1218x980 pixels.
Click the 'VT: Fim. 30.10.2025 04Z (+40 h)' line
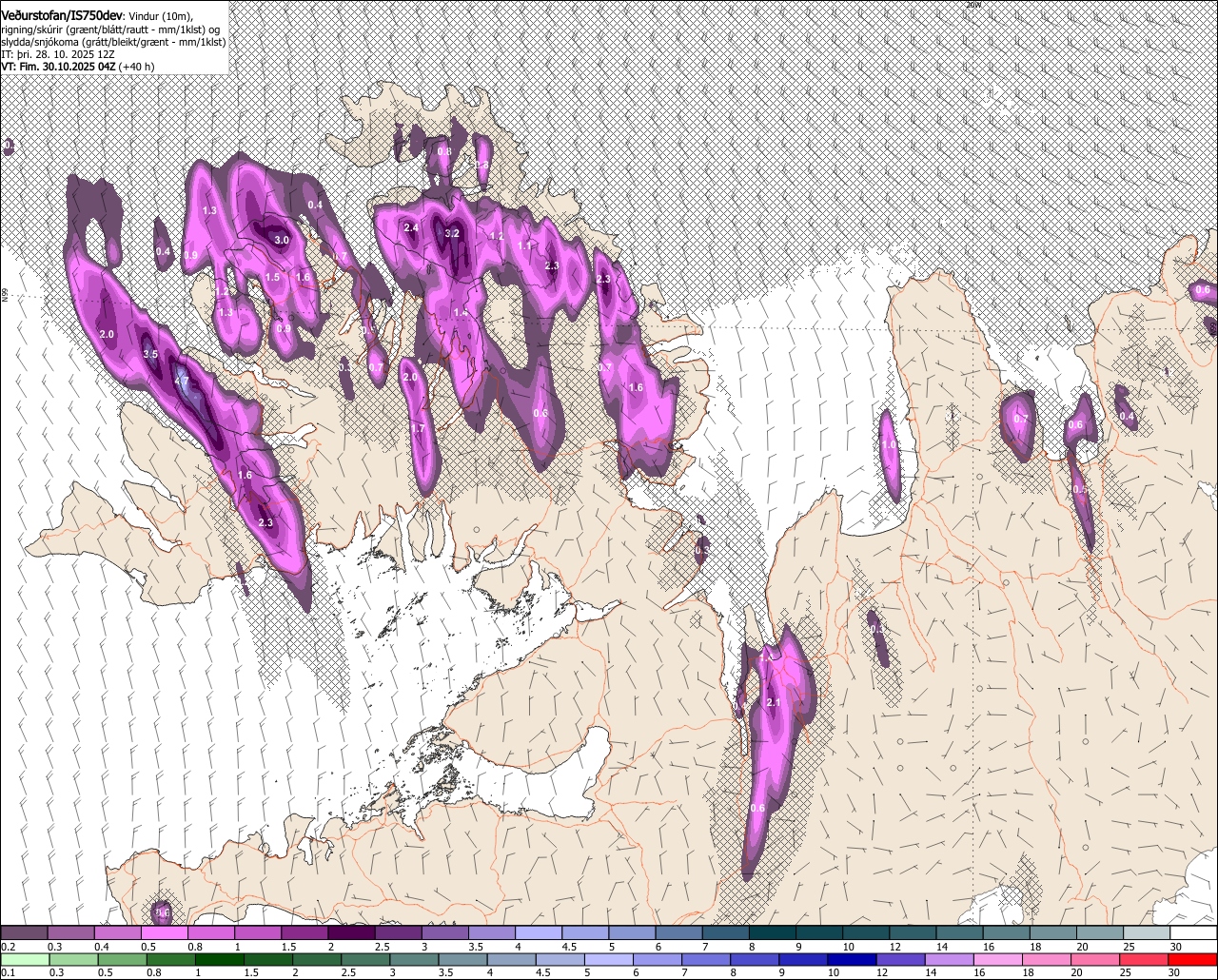pyautogui.click(x=78, y=67)
